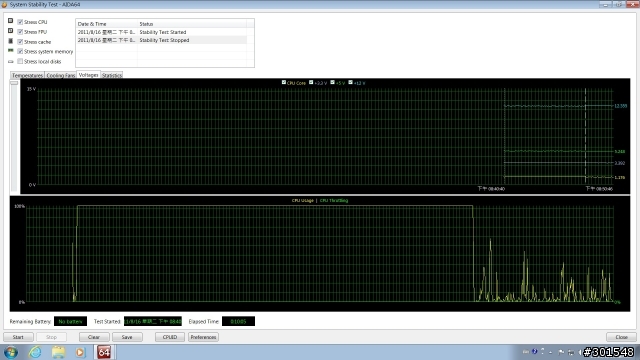Click the cache icon beside Stress cache
Screen dimensions: 640x360
pos(11,41)
